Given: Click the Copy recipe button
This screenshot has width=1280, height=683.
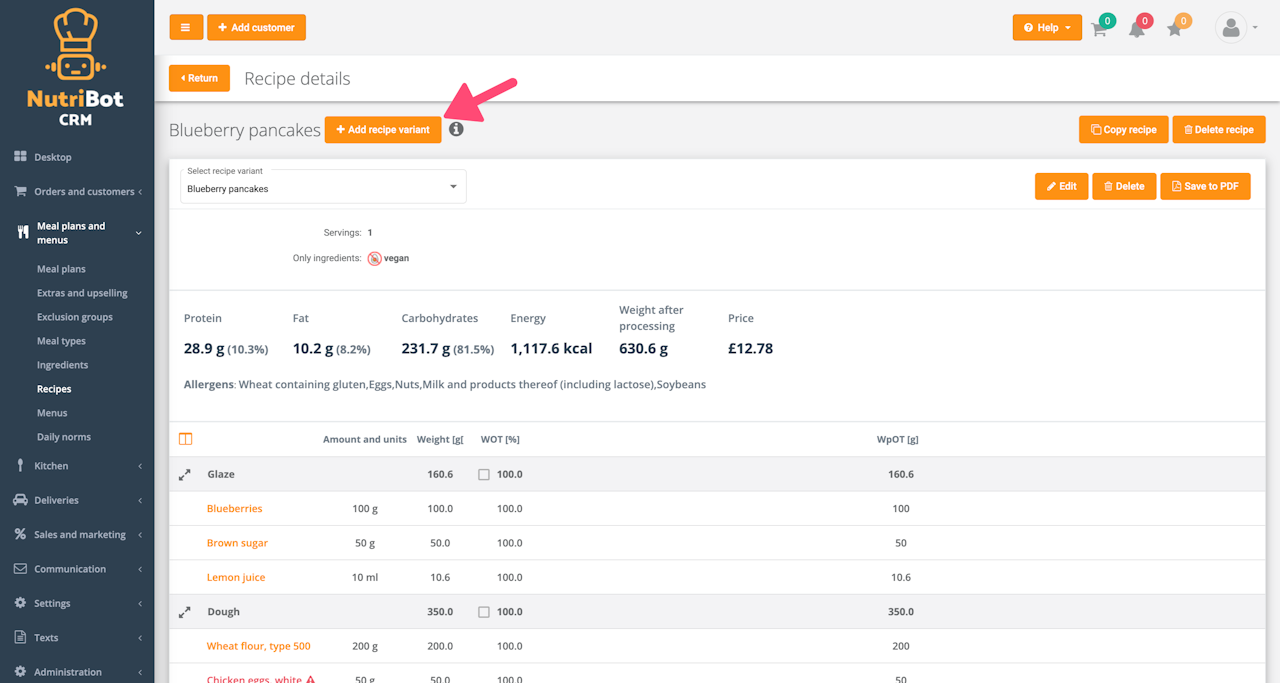Looking at the screenshot, I should pos(1123,130).
